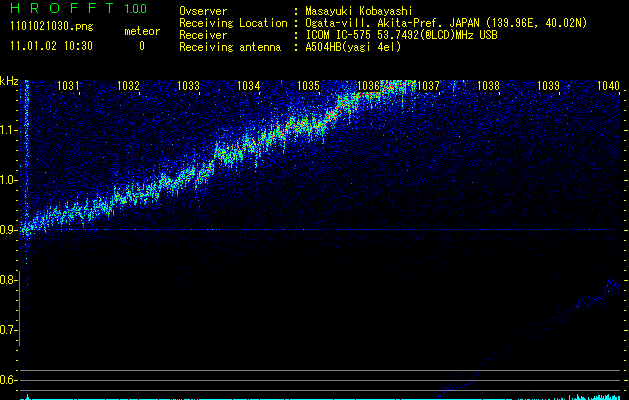Screen dimensions: 629x400
Task: Click time marker 1040
Action: click(x=609, y=85)
